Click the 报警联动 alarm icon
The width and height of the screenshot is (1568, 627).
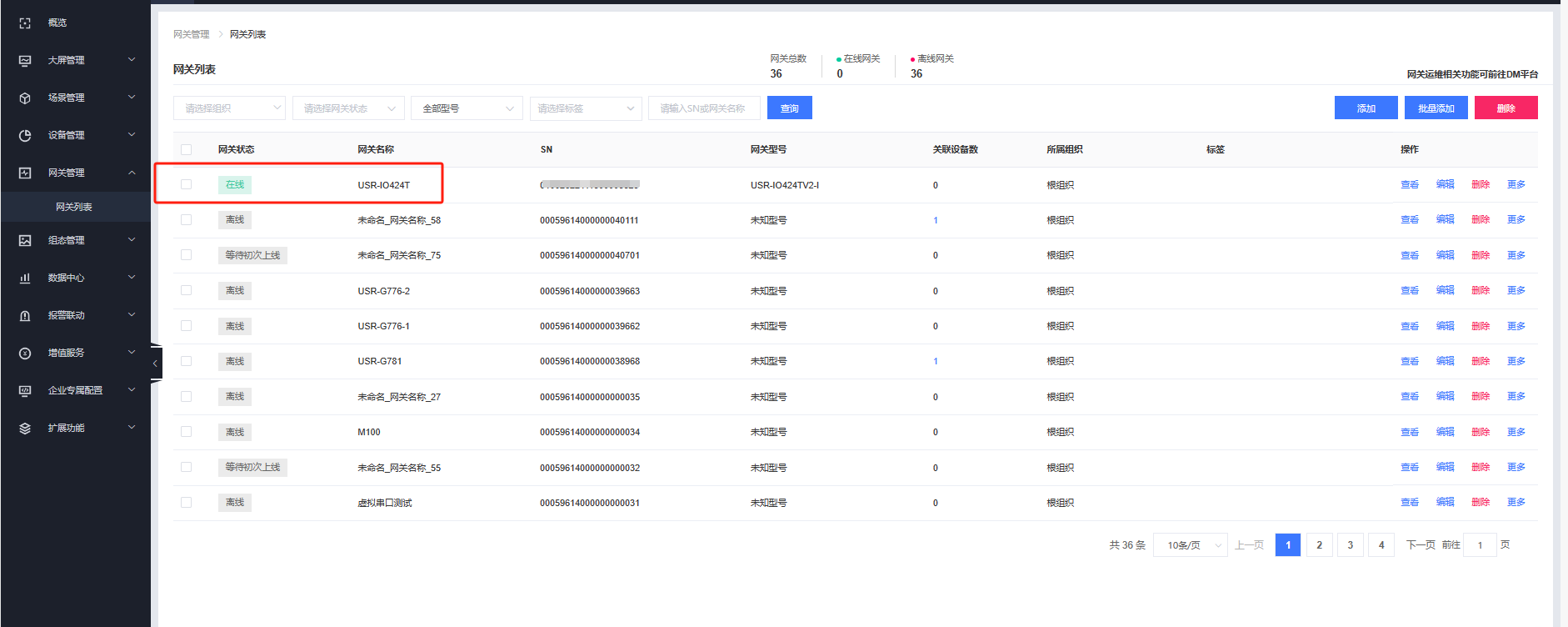(25, 316)
